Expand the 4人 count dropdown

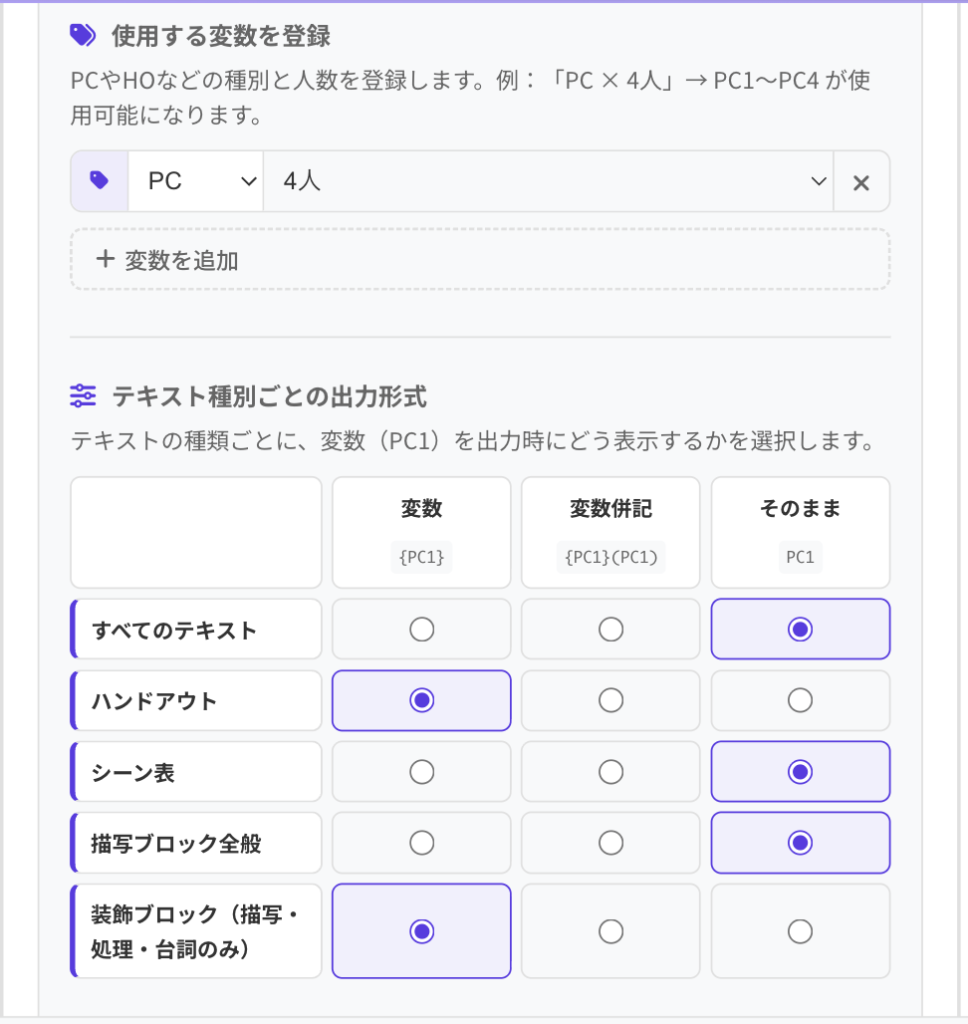548,181
